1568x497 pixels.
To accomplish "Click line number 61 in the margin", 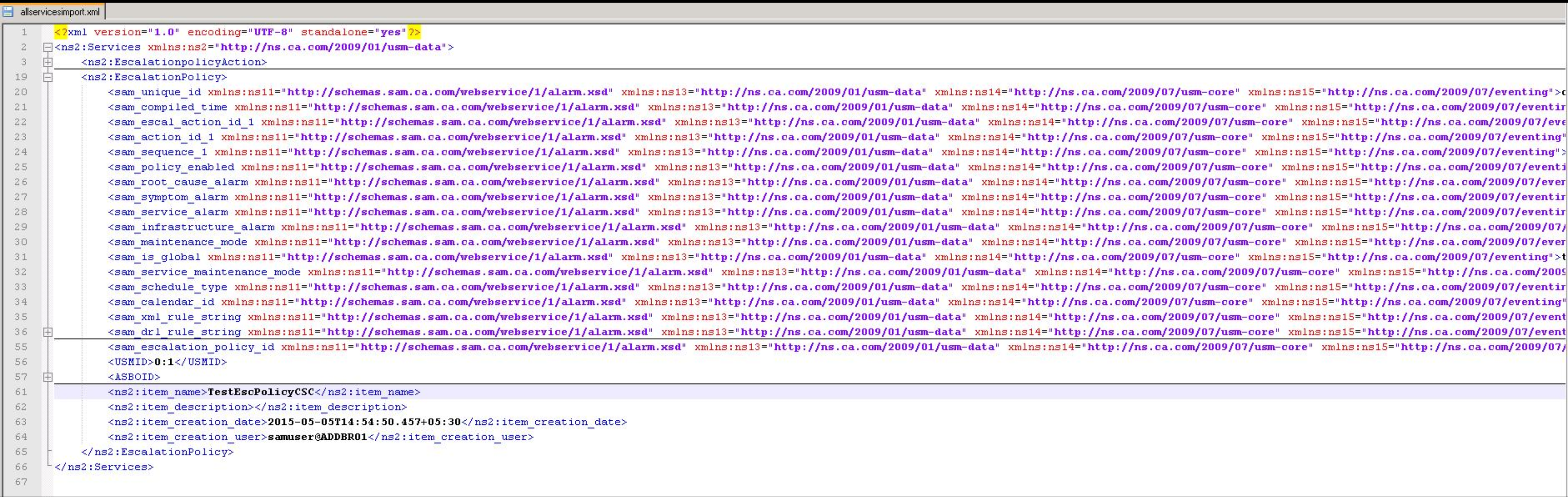I will (21, 393).
